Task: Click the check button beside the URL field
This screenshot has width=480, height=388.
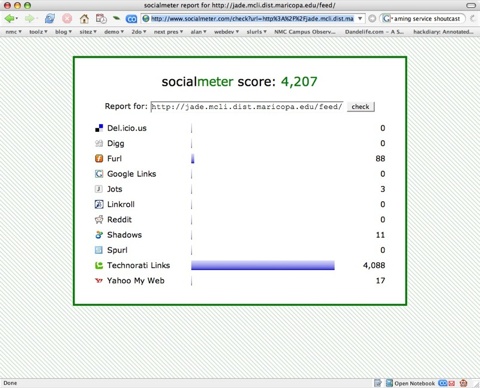Action: pos(361,107)
